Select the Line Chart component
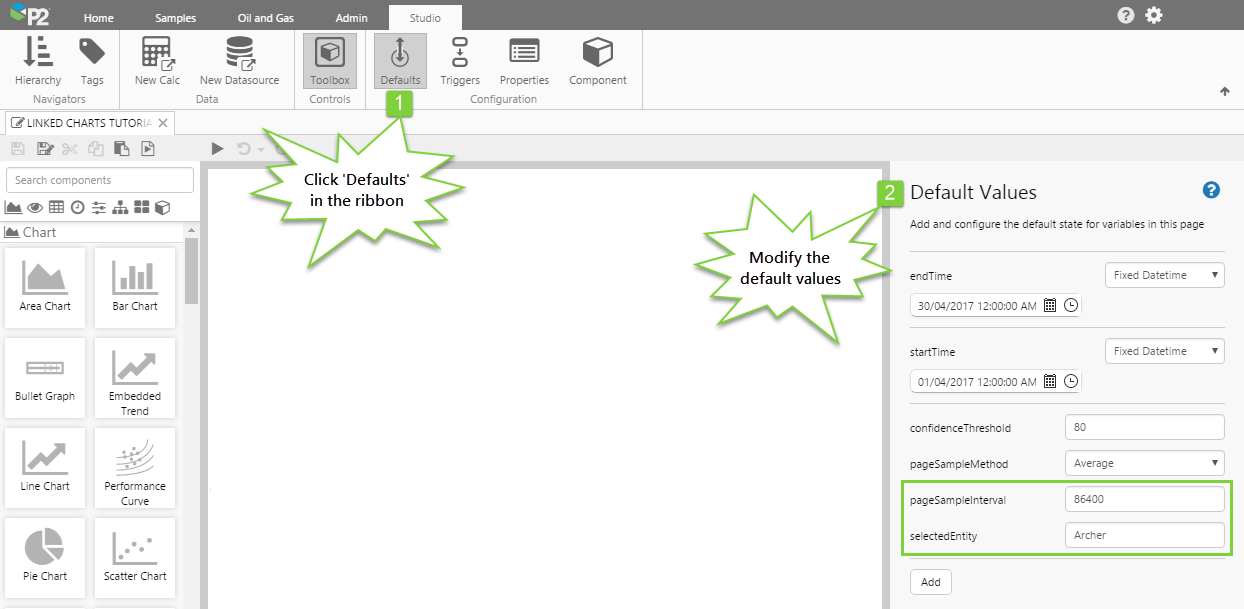 click(45, 467)
